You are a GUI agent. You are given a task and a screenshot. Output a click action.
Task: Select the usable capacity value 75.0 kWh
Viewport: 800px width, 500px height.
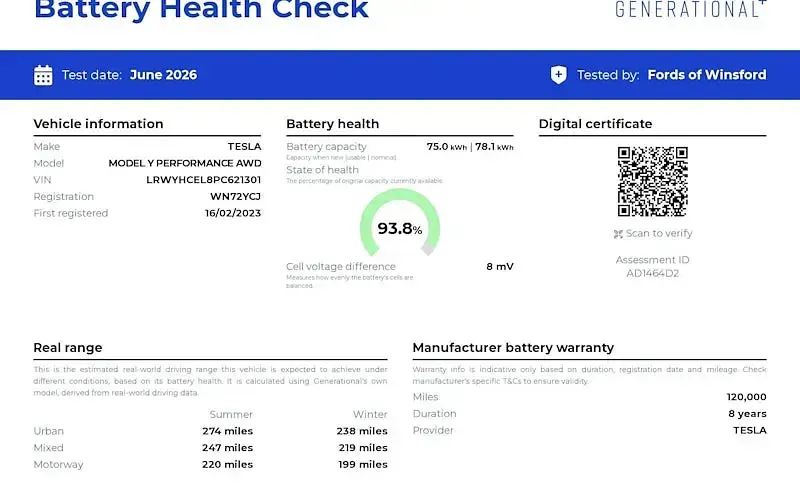click(446, 147)
